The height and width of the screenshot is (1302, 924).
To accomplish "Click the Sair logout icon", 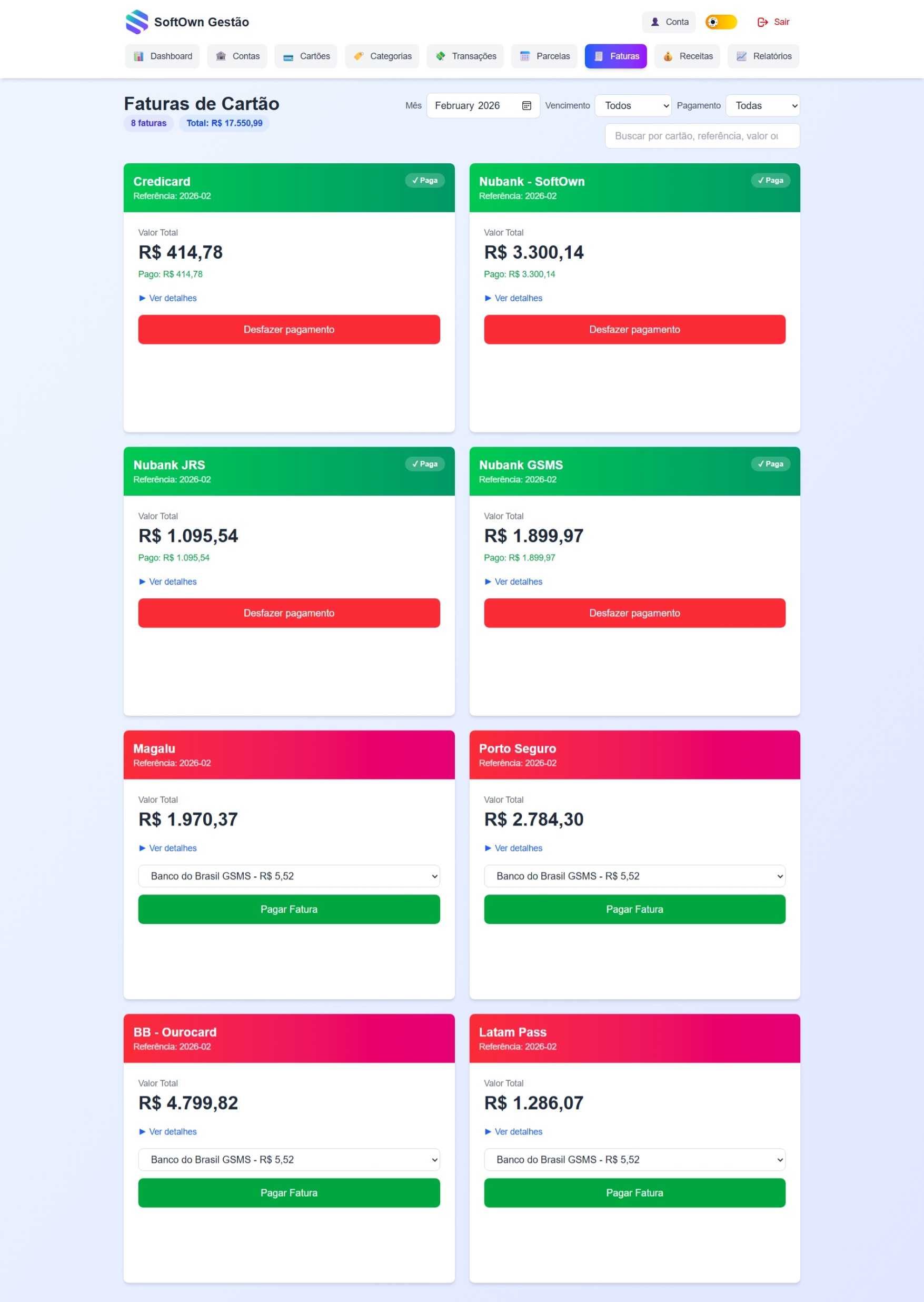I will click(x=762, y=22).
